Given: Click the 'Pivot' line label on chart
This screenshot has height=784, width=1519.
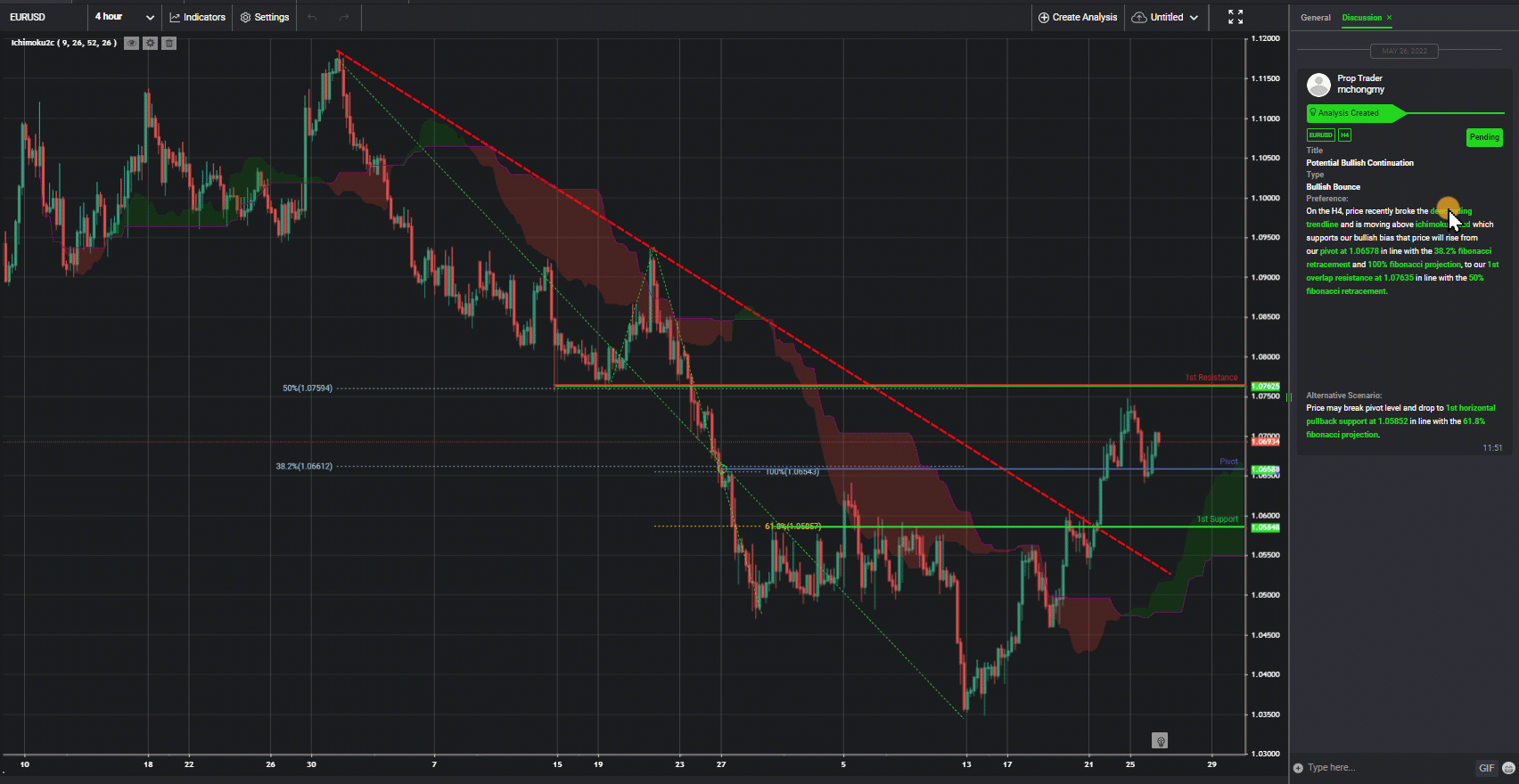Looking at the screenshot, I should 1228,461.
